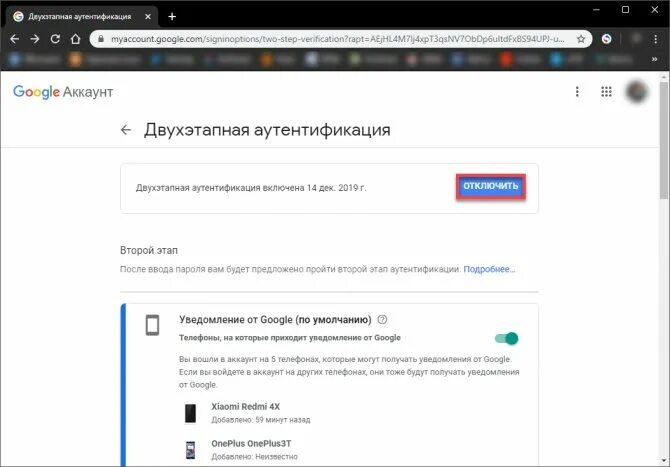Open a new tab with the plus button
670x467 pixels.
[172, 16]
